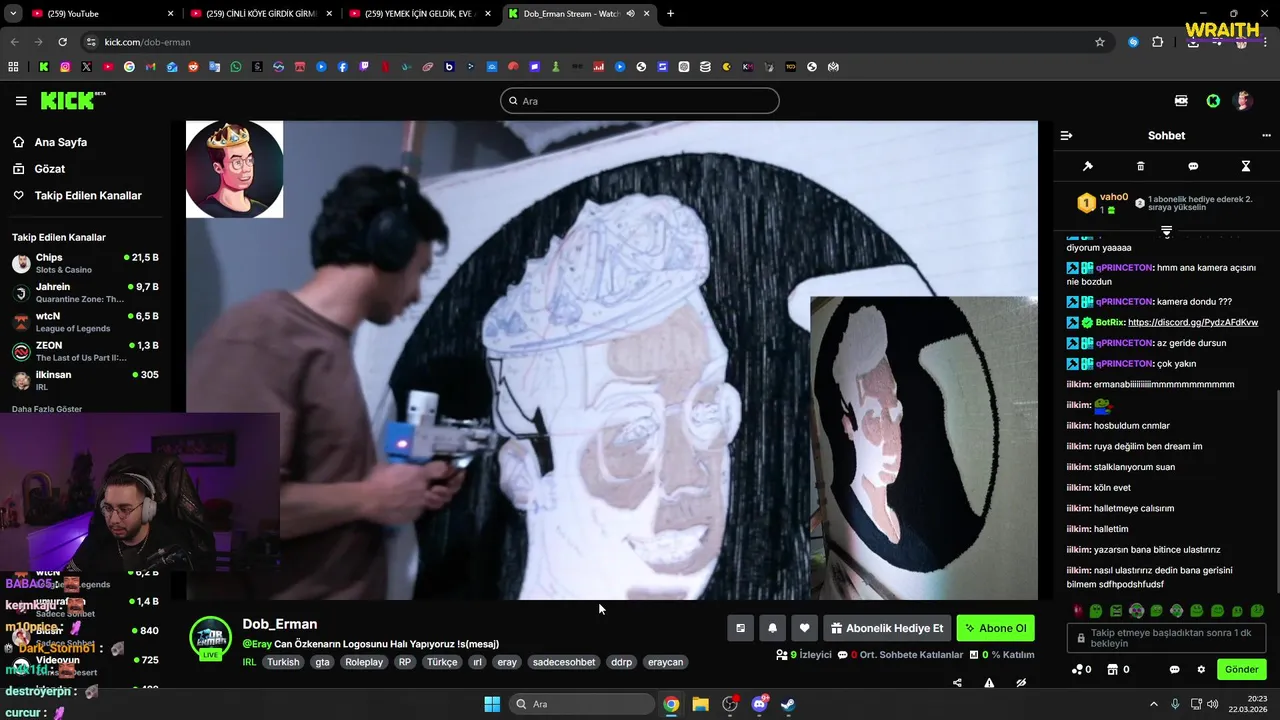Click the report warning triangle icon
Viewport: 1280px width, 720px height.
pos(989,683)
